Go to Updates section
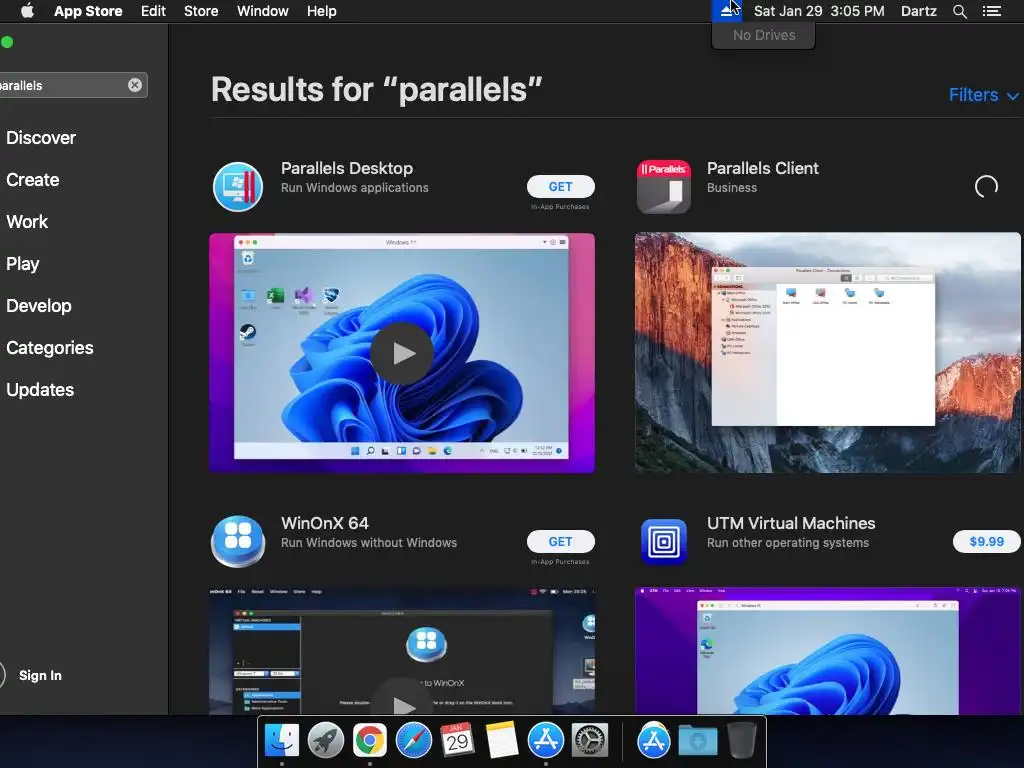This screenshot has height=768, width=1024. pos(40,390)
